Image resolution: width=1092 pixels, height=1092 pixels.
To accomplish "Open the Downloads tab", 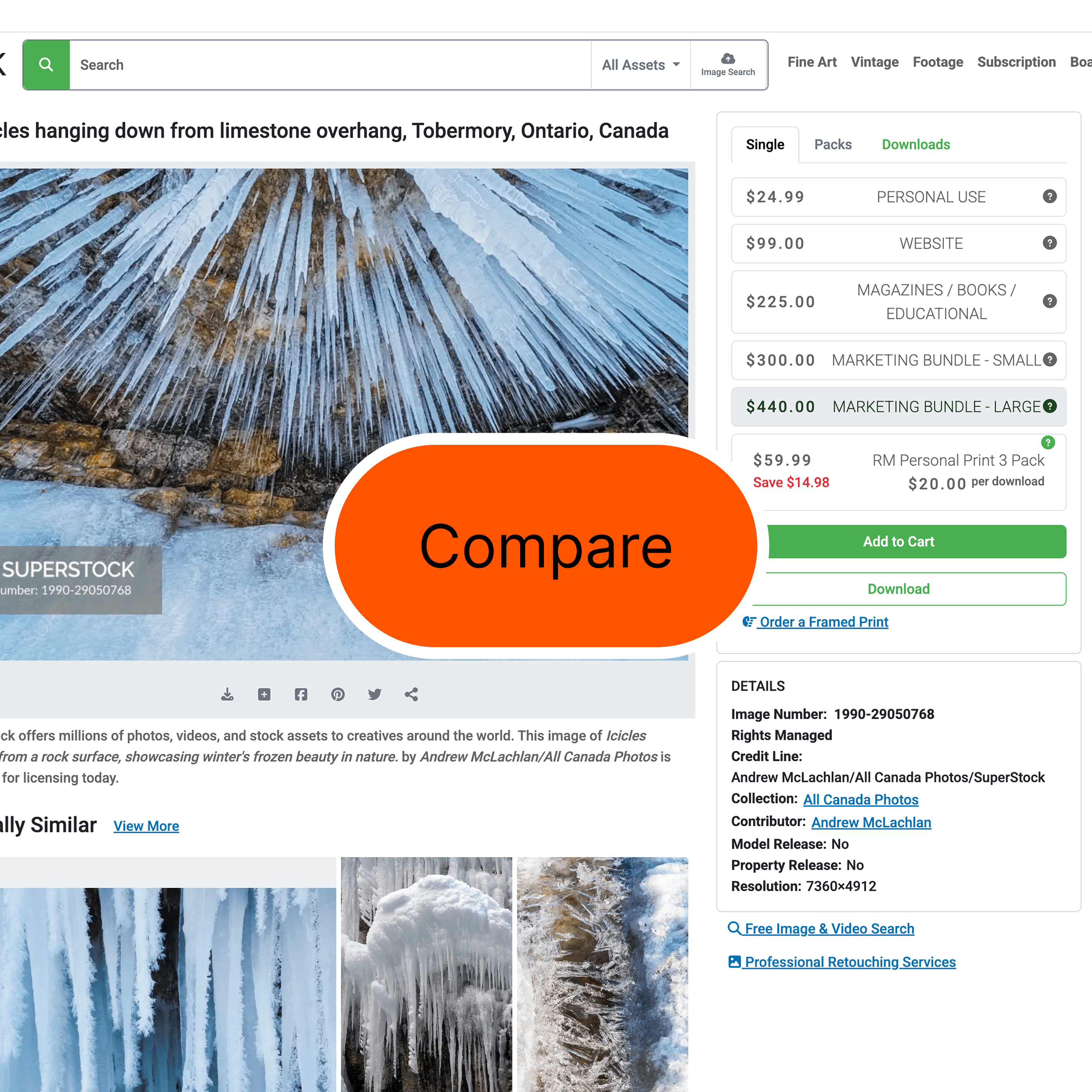I will tap(916, 144).
